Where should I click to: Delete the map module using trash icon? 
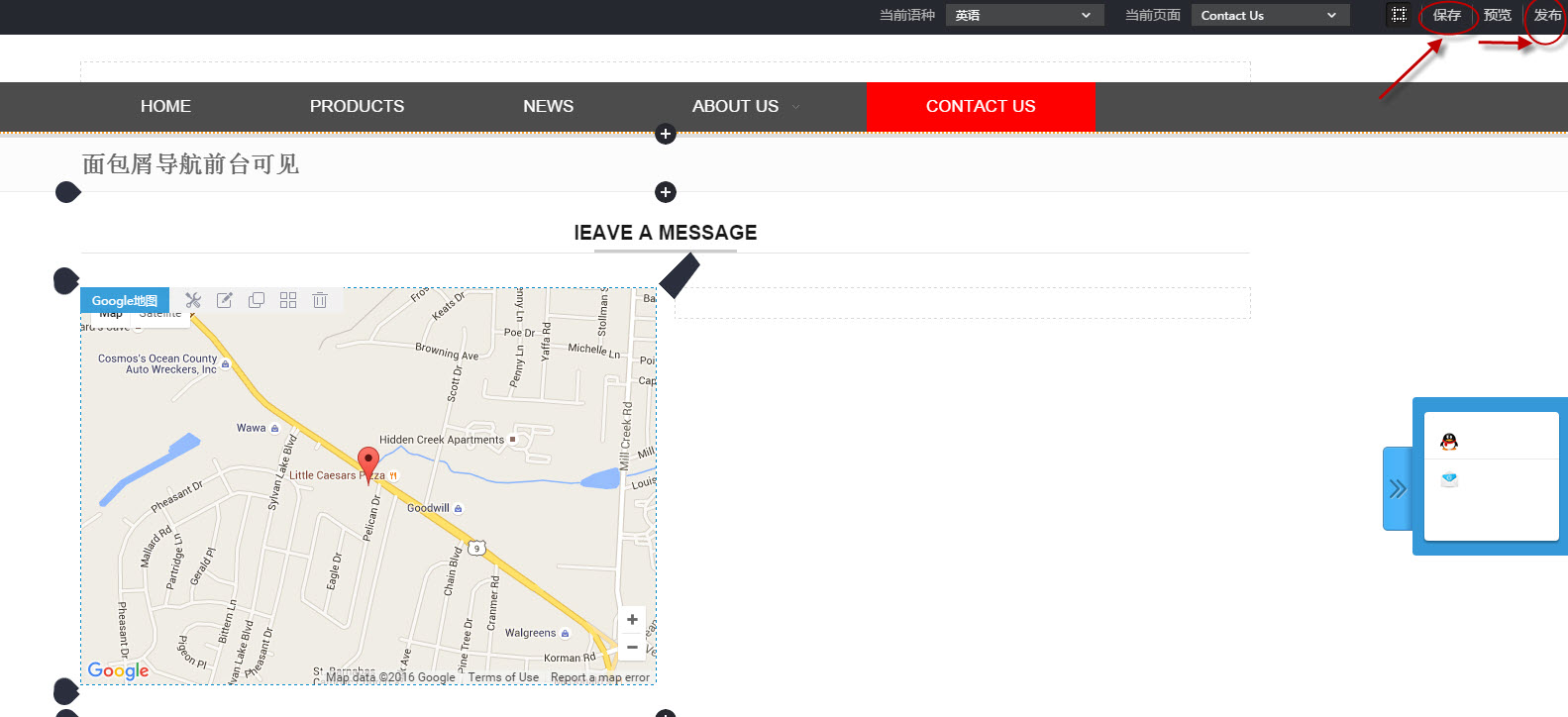pyautogui.click(x=320, y=300)
